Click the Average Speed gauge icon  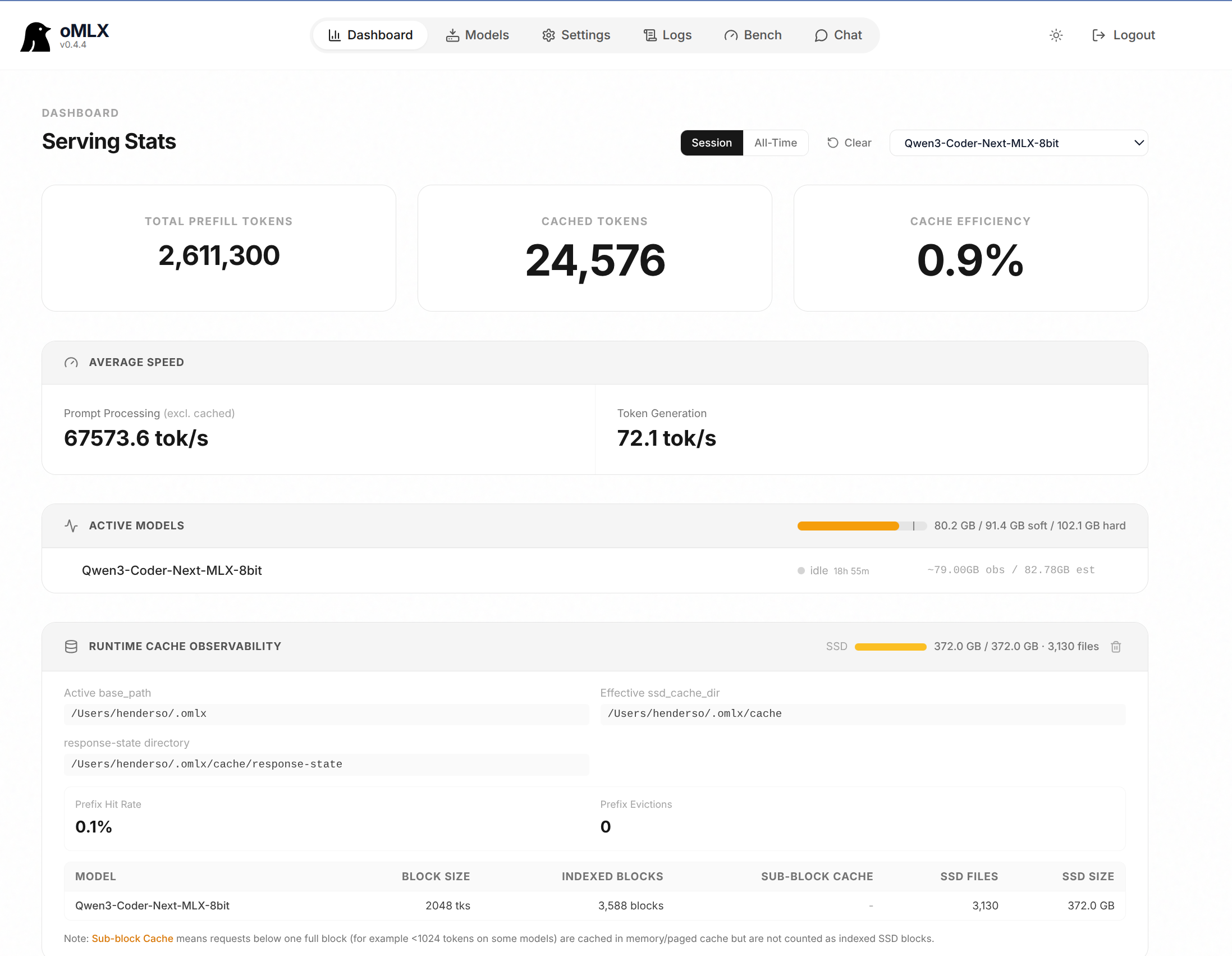(x=71, y=362)
